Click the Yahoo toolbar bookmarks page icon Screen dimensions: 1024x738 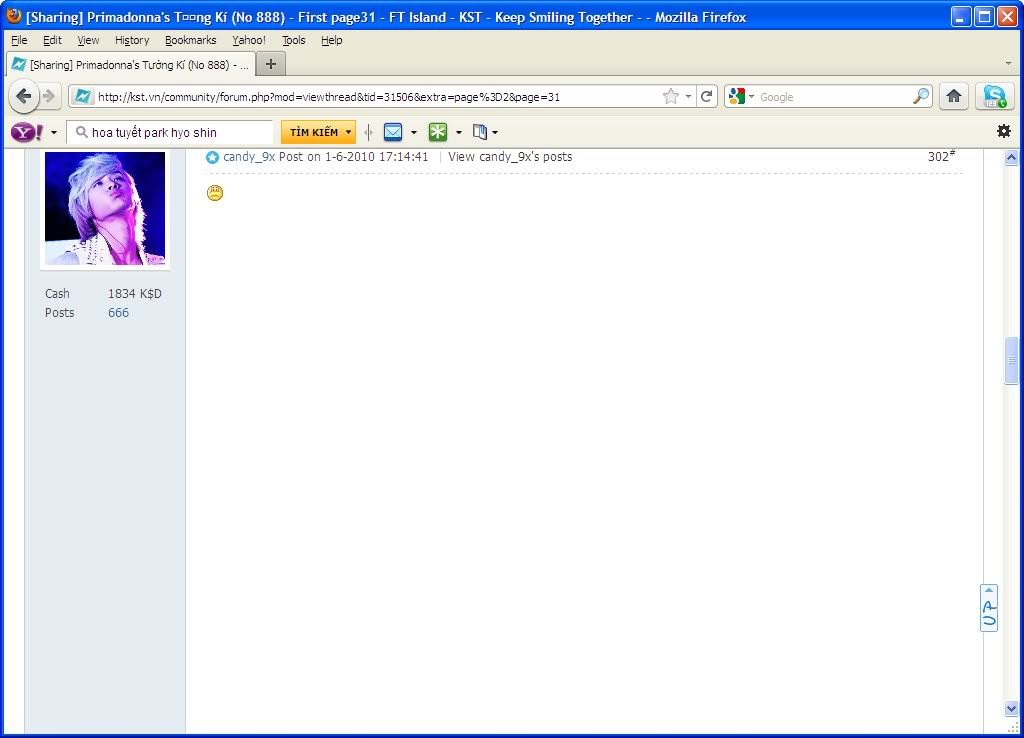(480, 132)
